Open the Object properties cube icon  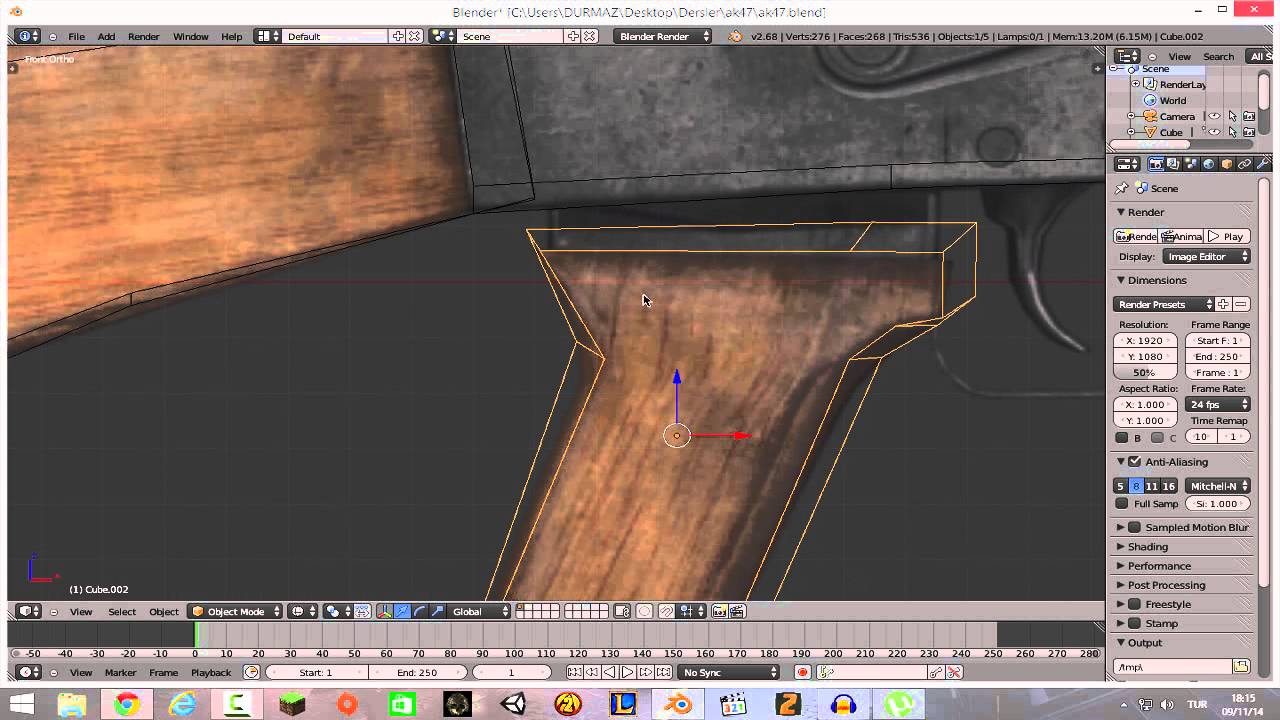[x=1227, y=164]
